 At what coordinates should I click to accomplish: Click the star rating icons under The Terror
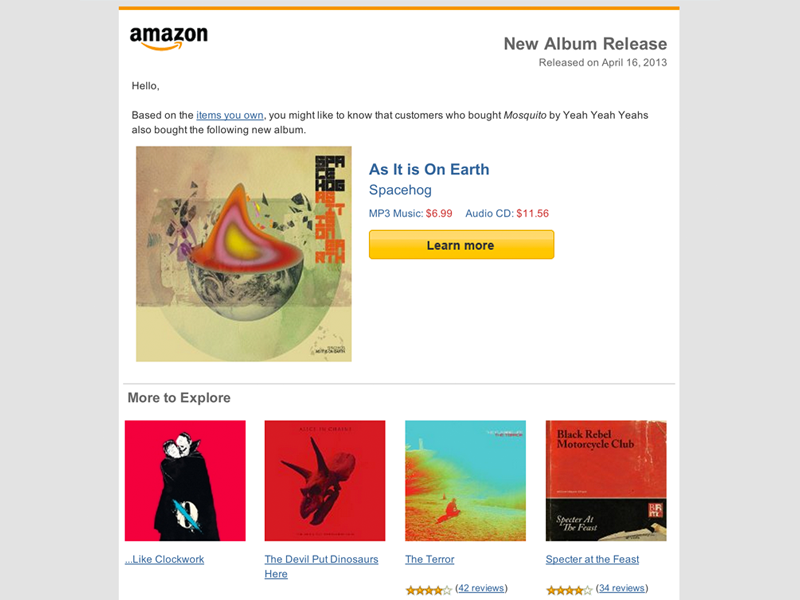point(429,590)
